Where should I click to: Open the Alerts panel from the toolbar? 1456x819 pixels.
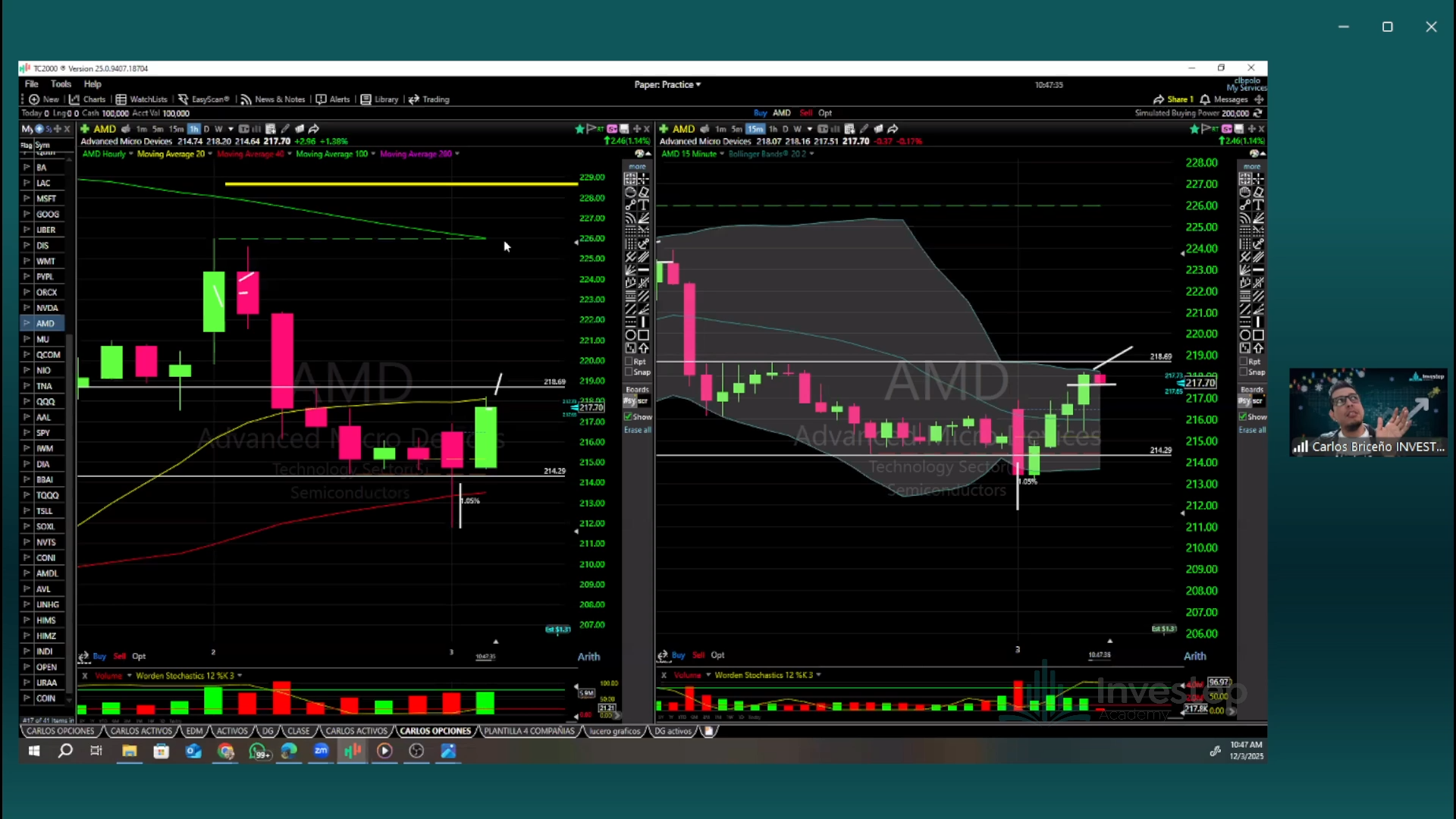point(333,99)
